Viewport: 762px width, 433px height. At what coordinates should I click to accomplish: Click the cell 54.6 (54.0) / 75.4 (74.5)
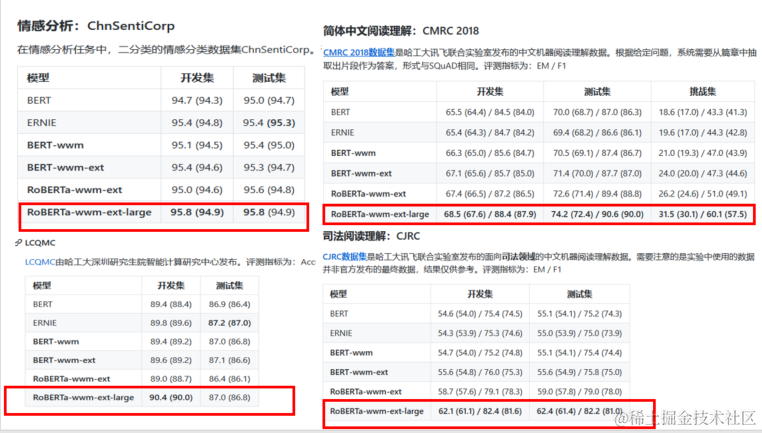(480, 313)
